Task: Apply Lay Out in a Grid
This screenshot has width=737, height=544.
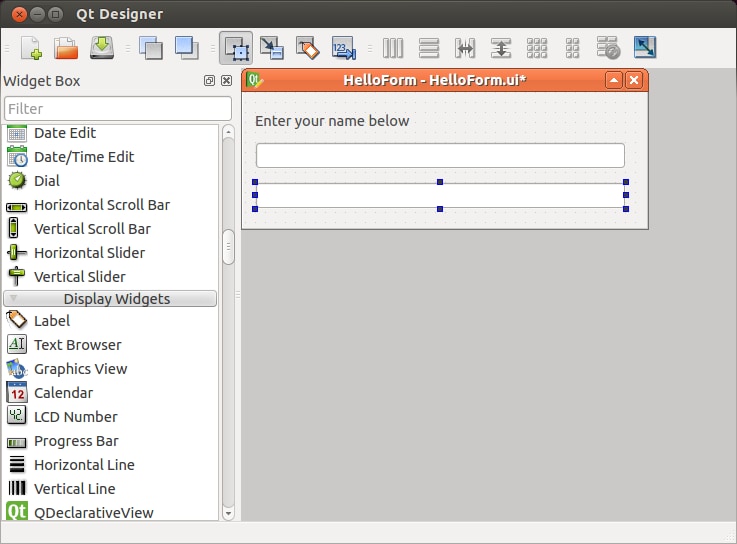Action: click(x=537, y=48)
